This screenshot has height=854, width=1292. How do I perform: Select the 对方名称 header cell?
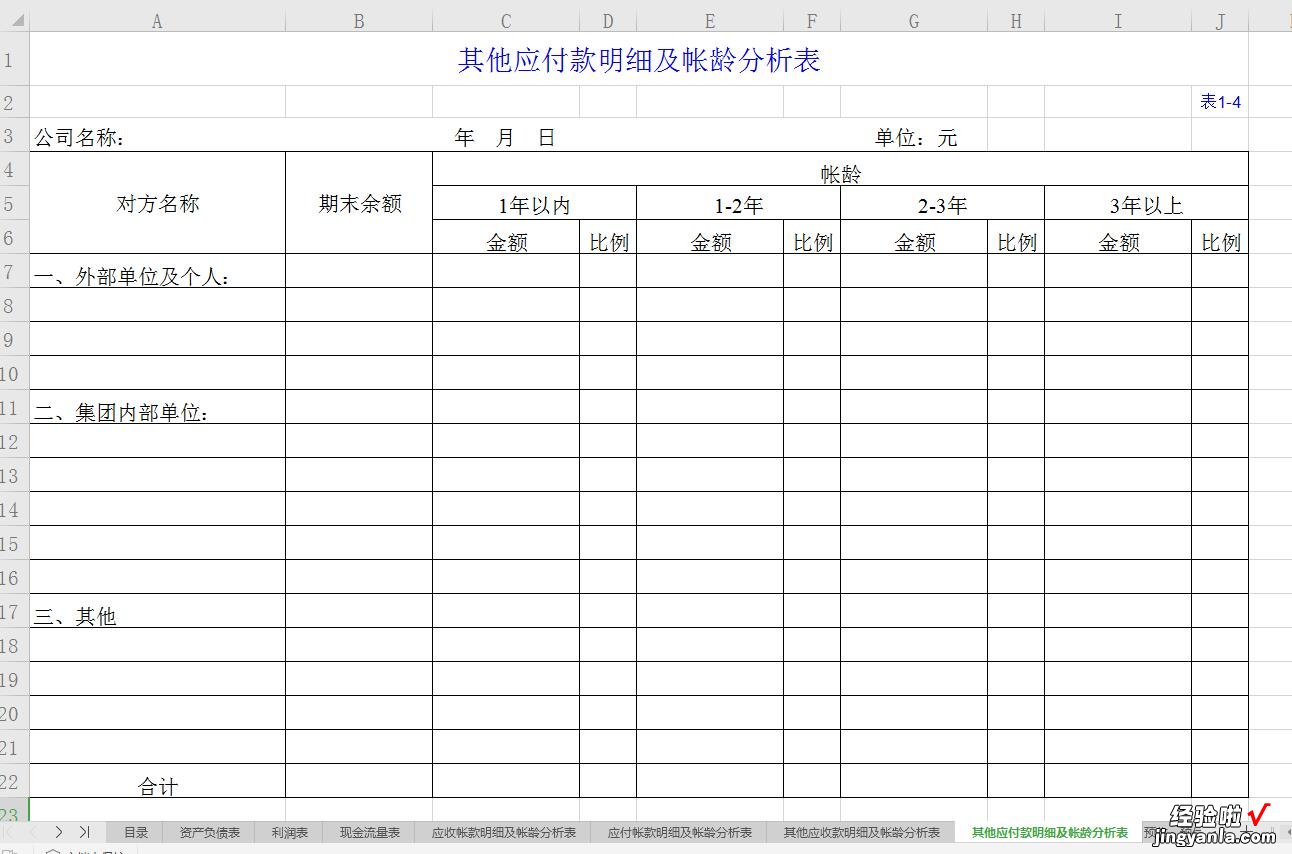[x=157, y=203]
